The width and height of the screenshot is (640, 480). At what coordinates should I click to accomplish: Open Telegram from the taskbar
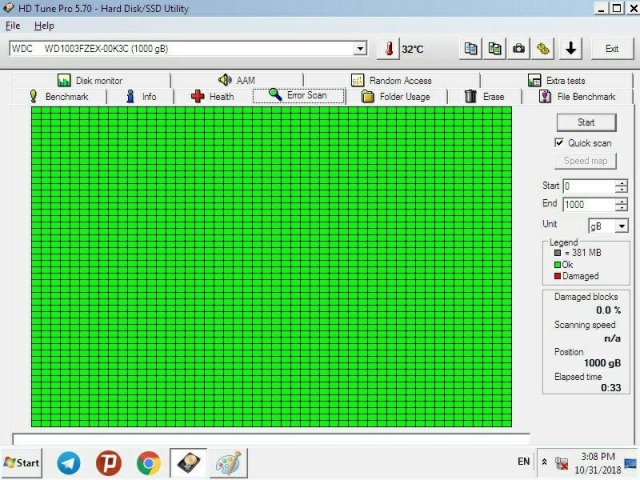coord(69,462)
